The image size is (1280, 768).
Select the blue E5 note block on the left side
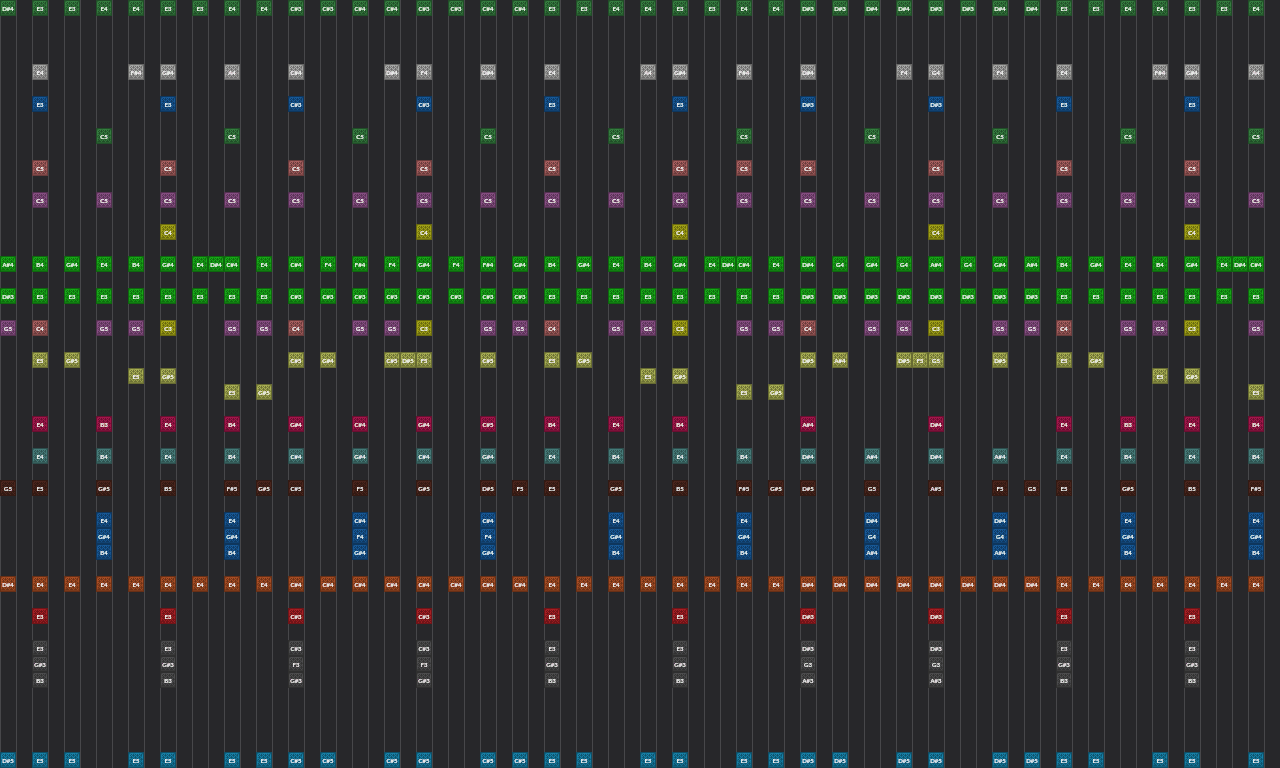pyautogui.click(x=40, y=104)
